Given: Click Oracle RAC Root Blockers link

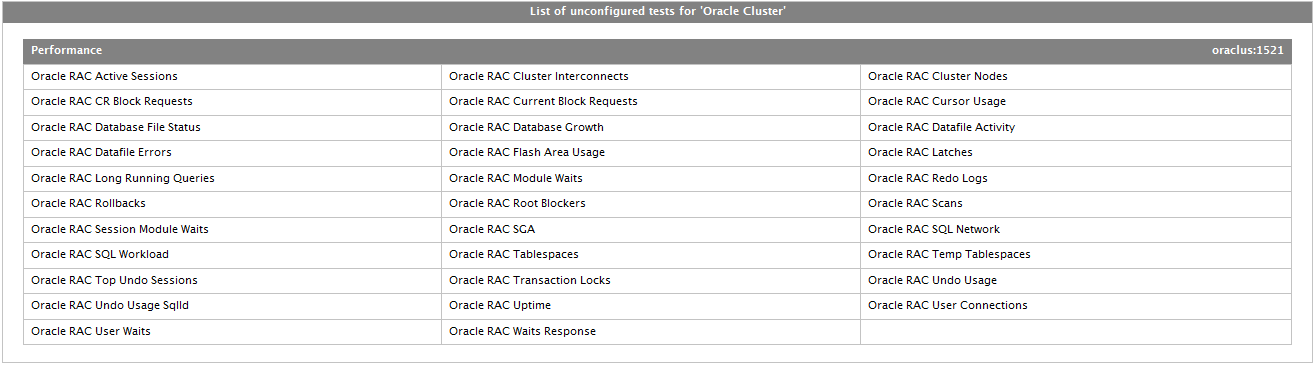Looking at the screenshot, I should coord(517,203).
